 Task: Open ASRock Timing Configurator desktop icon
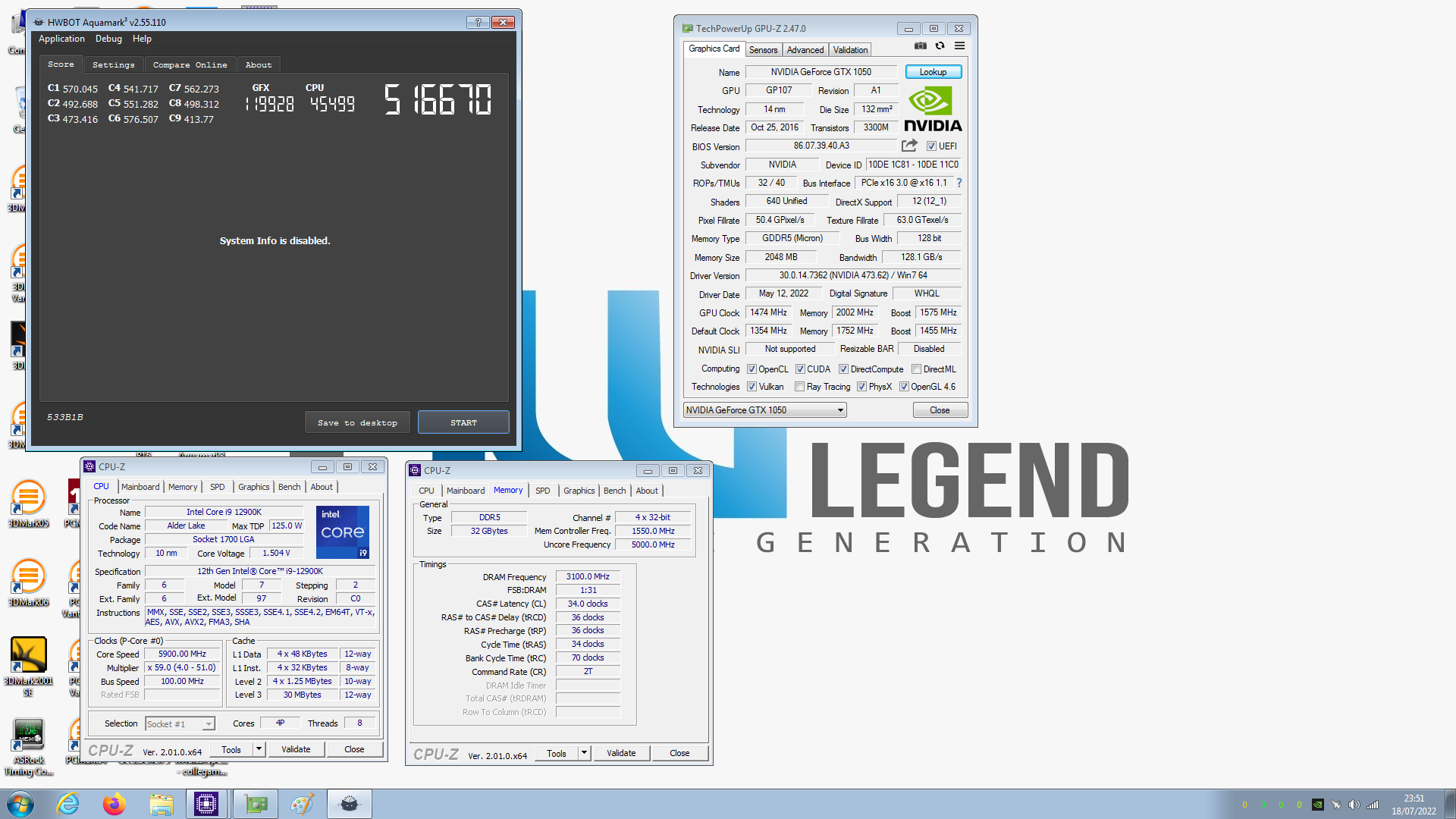[x=28, y=747]
